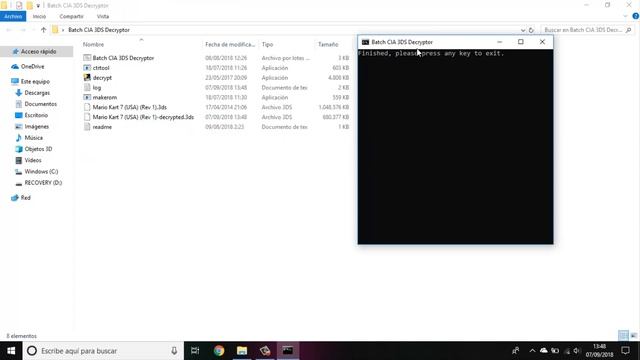Select the ctrtool application icon
The width and height of the screenshot is (640, 360).
coord(87,68)
